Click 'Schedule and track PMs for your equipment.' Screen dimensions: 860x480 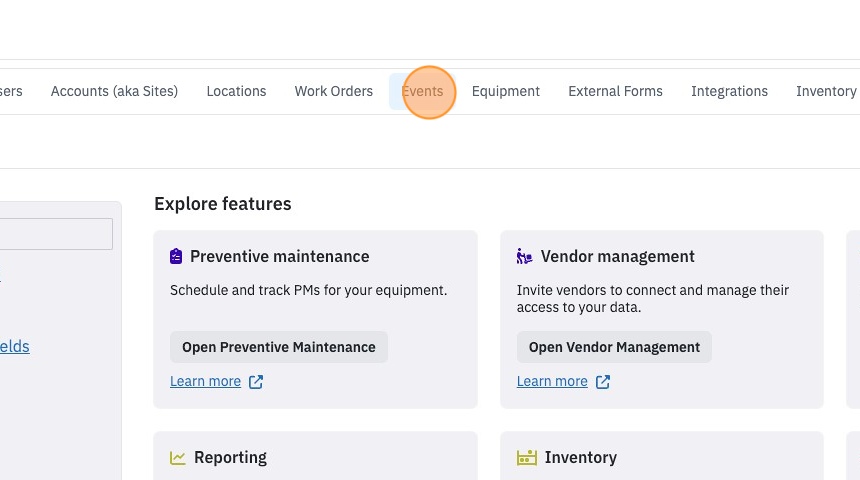pos(308,290)
